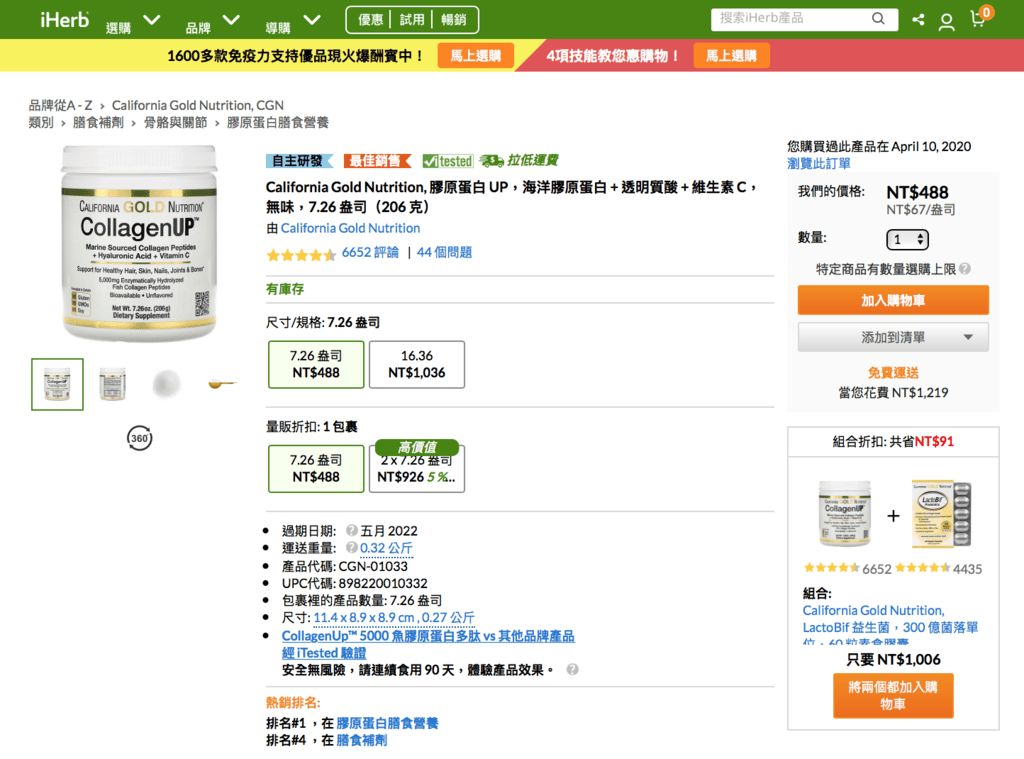Open the 44 個問題 link
The height and width of the screenshot is (759, 1024).
pyautogui.click(x=444, y=252)
